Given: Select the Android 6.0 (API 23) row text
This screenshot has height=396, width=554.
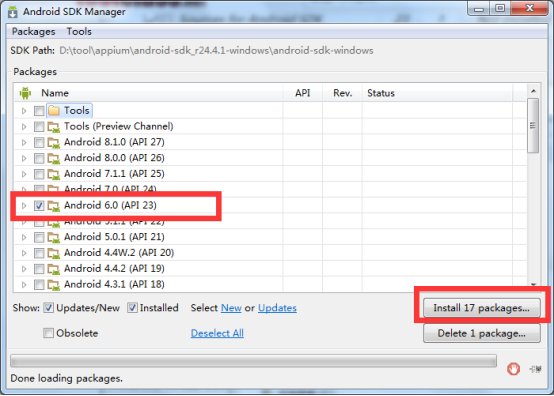Looking at the screenshot, I should tap(110, 205).
